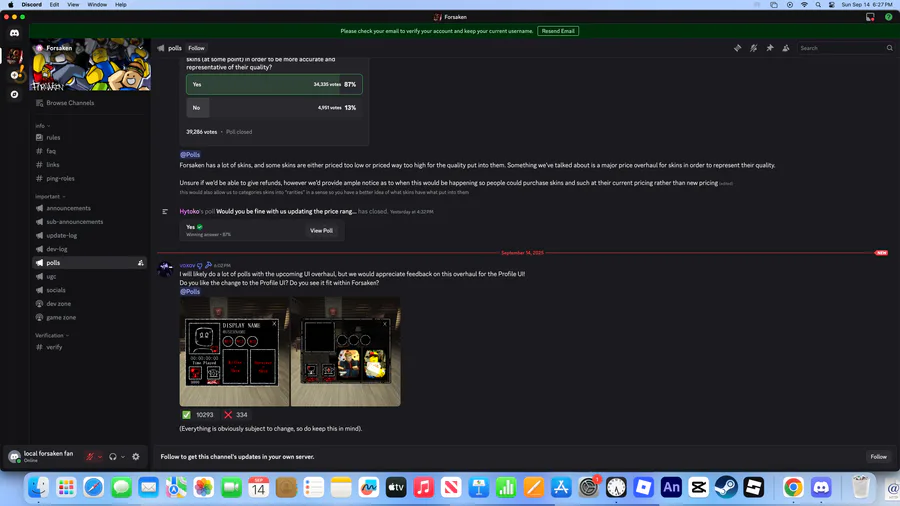This screenshot has height=506, width=900.
Task: Open pinned messages pin icon
Action: (x=770, y=48)
